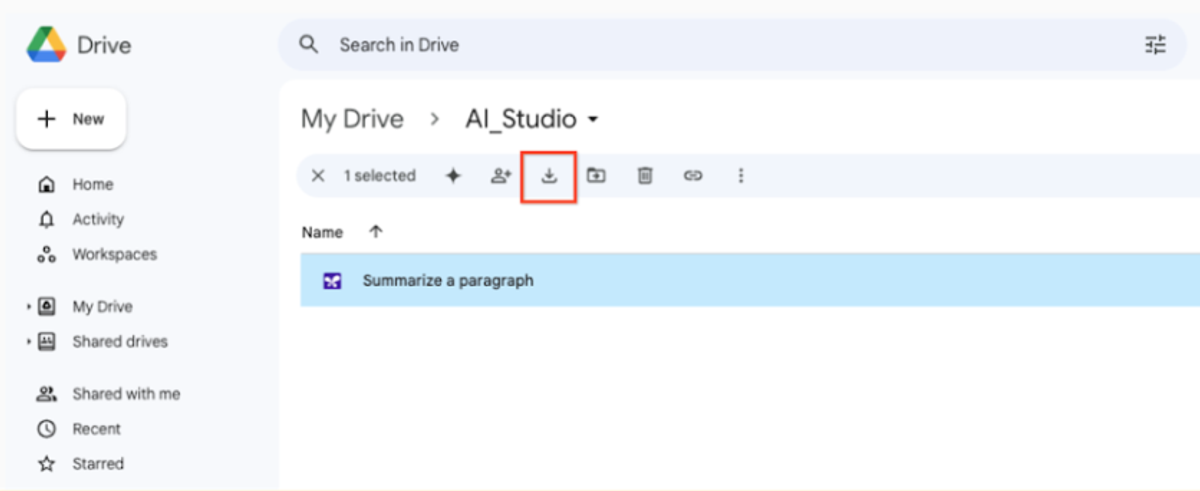Click the Workspaces icon
Image resolution: width=1200 pixels, height=491 pixels.
click(x=46, y=255)
